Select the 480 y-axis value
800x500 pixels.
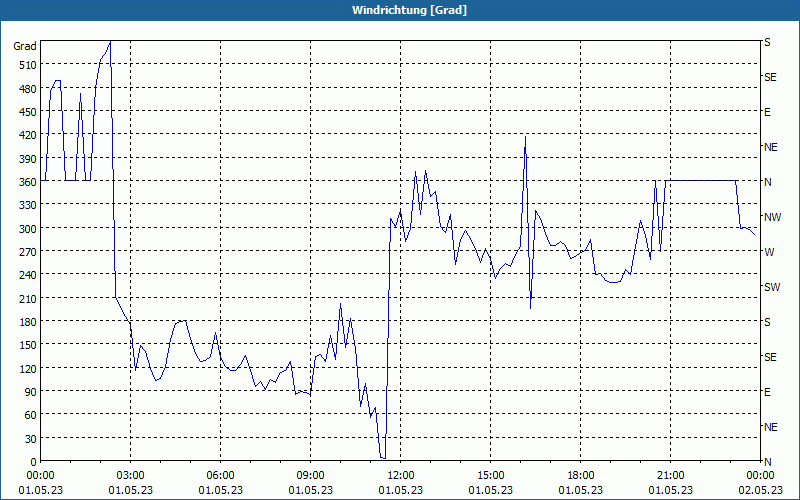(x=28, y=89)
